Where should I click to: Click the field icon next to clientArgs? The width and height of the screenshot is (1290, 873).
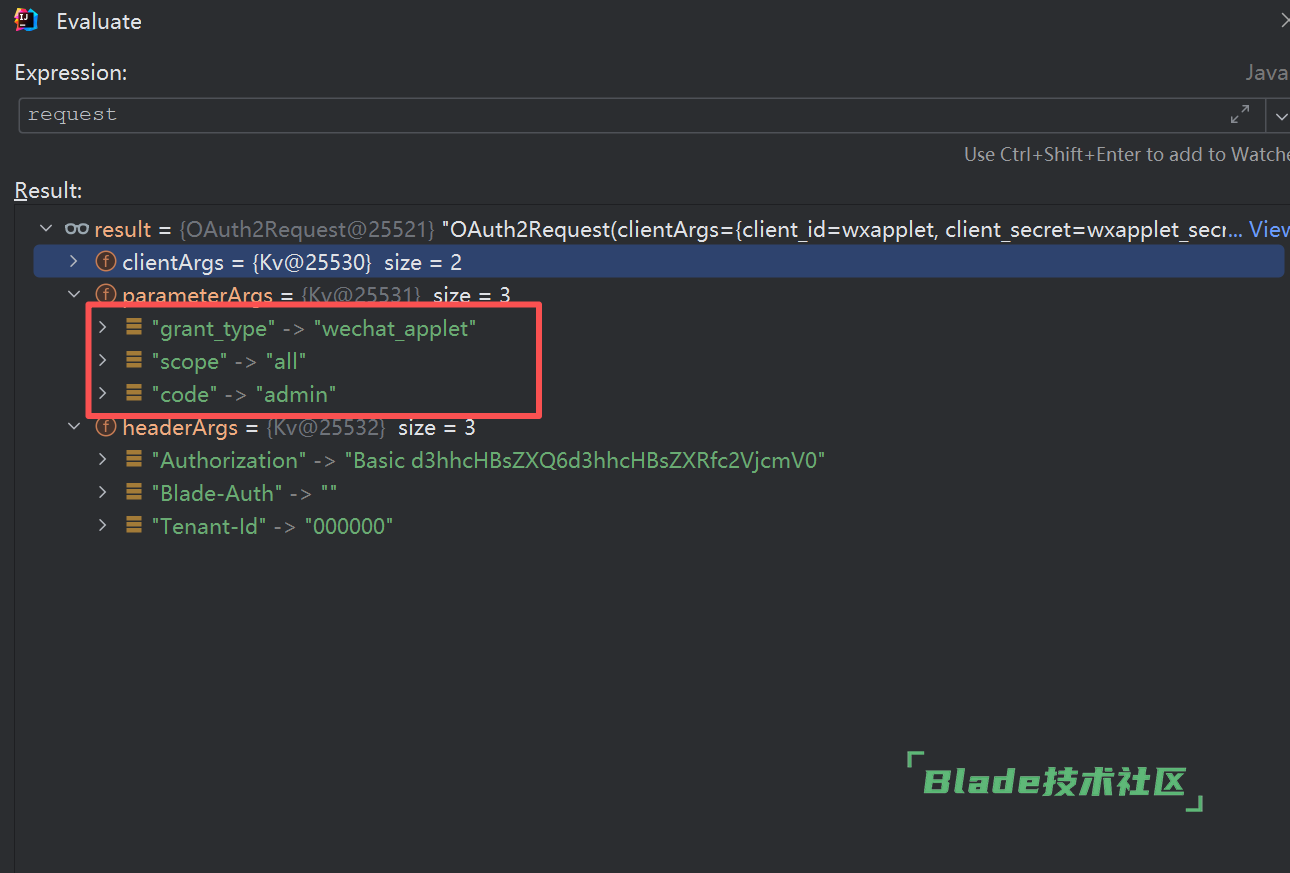coord(105,262)
